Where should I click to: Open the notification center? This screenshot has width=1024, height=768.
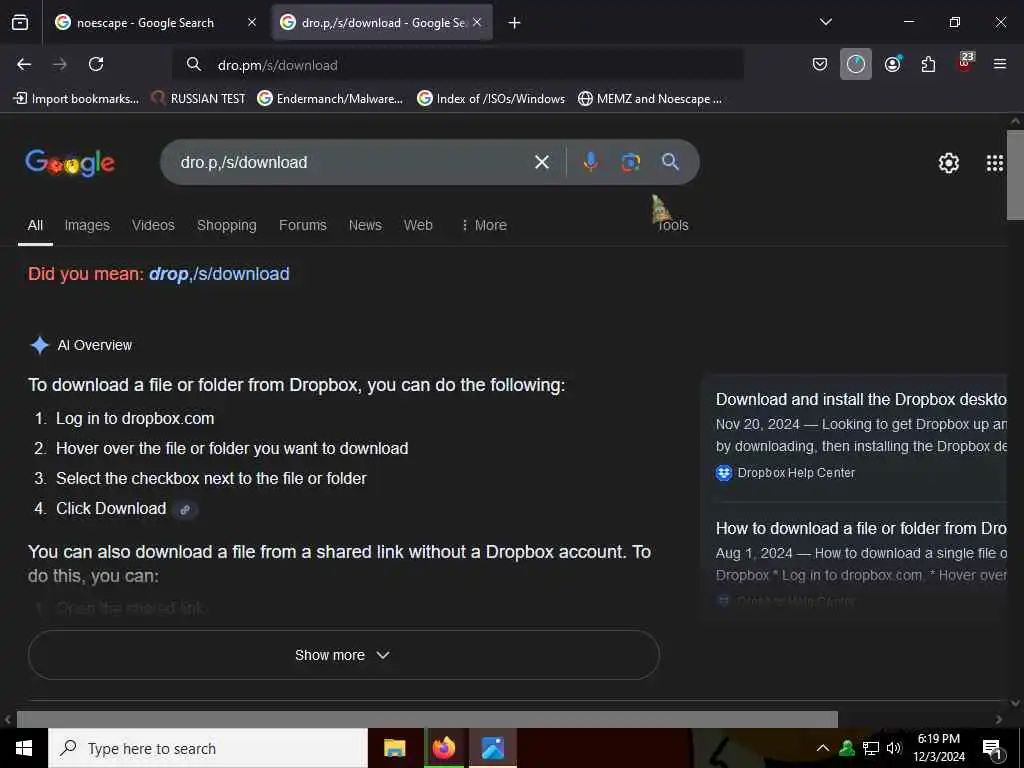tap(992, 749)
